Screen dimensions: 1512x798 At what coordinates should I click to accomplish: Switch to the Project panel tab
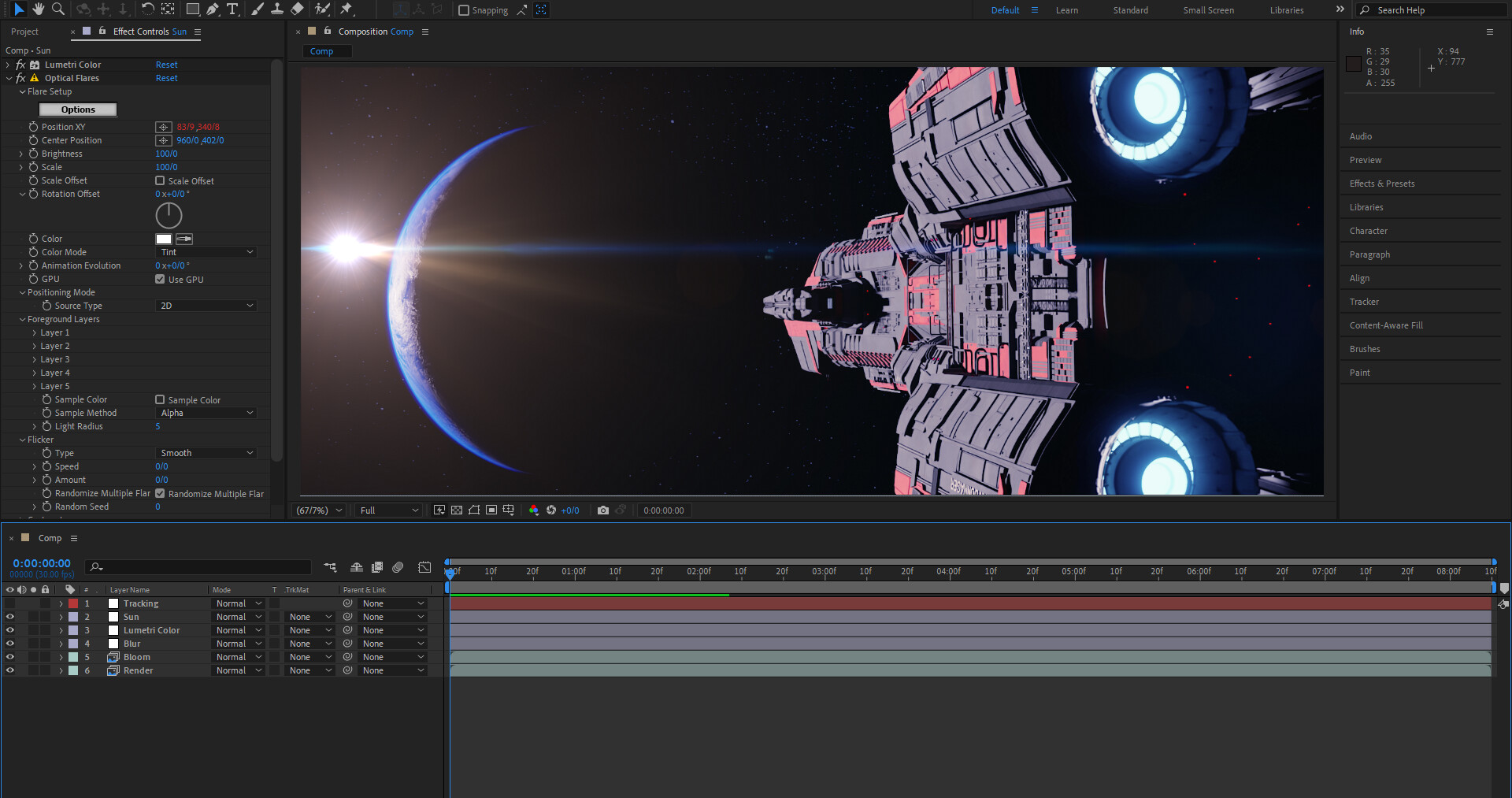(x=24, y=32)
